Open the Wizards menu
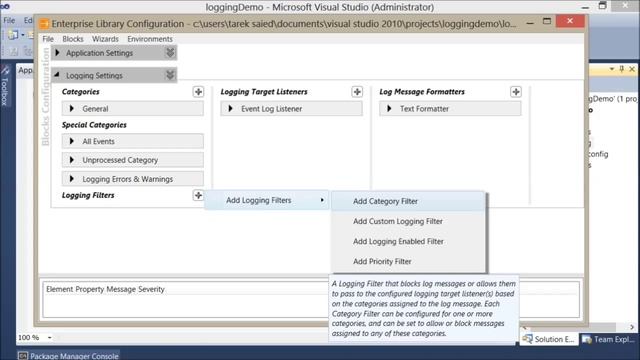Viewport: 640px width, 360px height. [105, 39]
